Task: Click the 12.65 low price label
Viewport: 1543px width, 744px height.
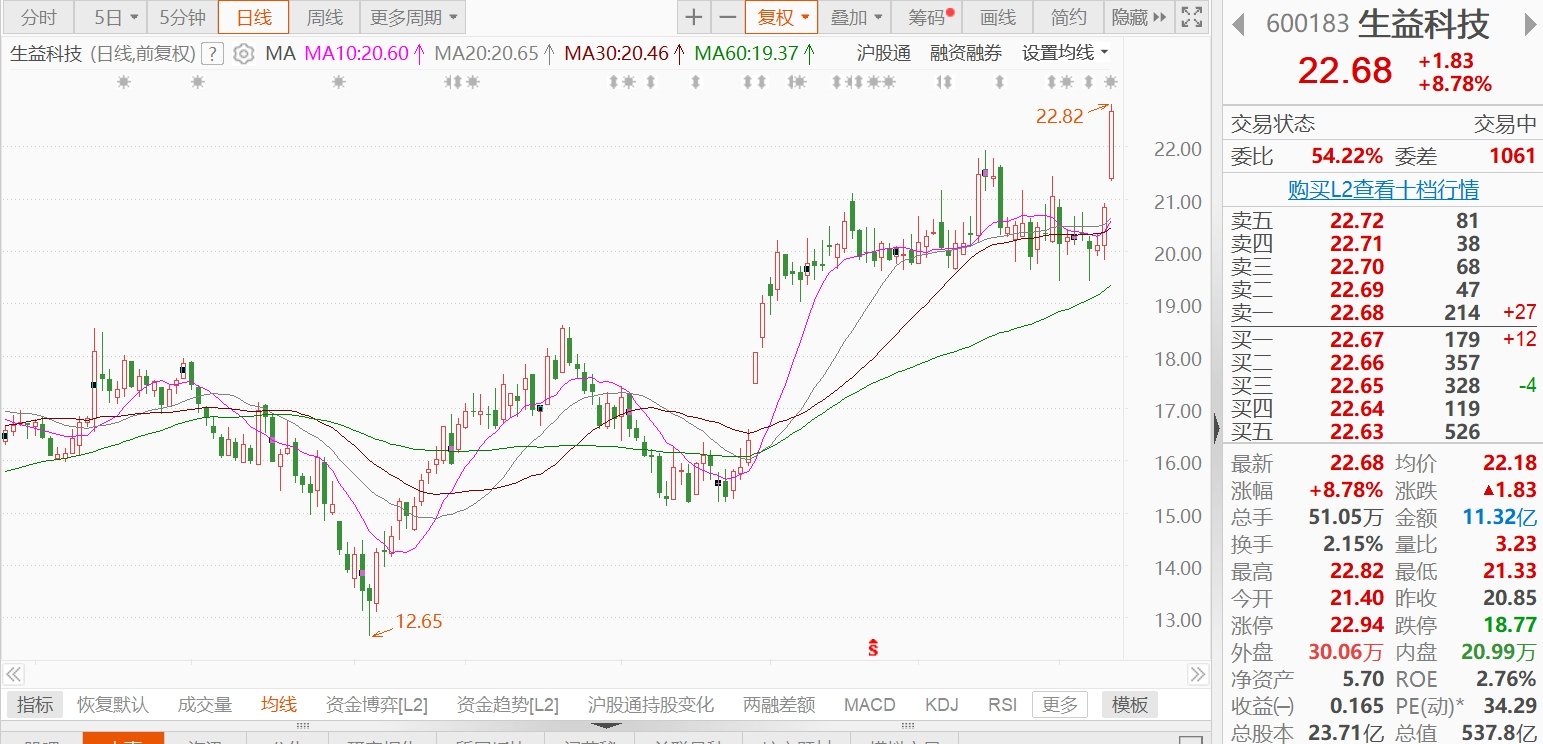Action: point(418,621)
